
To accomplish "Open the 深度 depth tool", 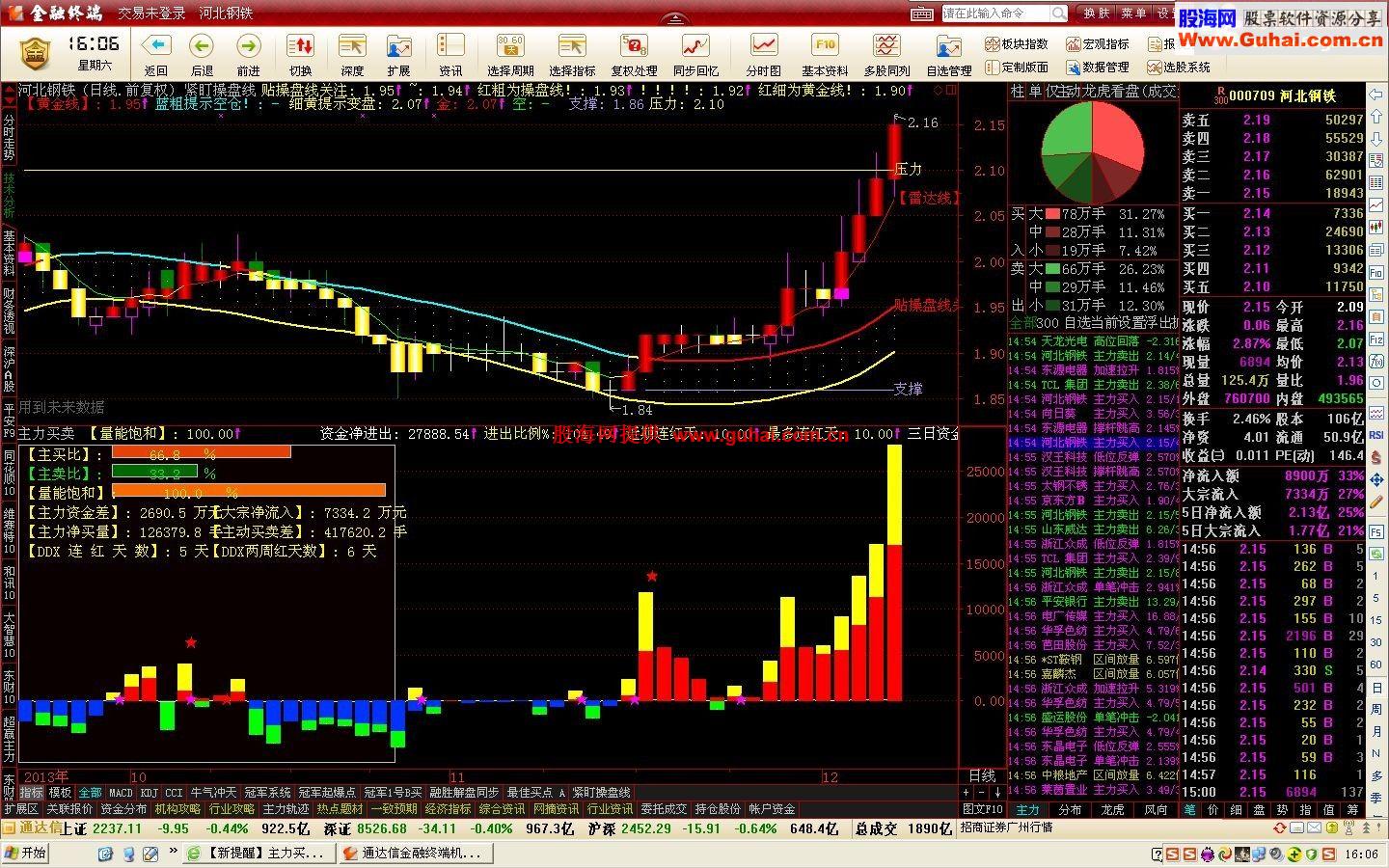I will tap(352, 48).
